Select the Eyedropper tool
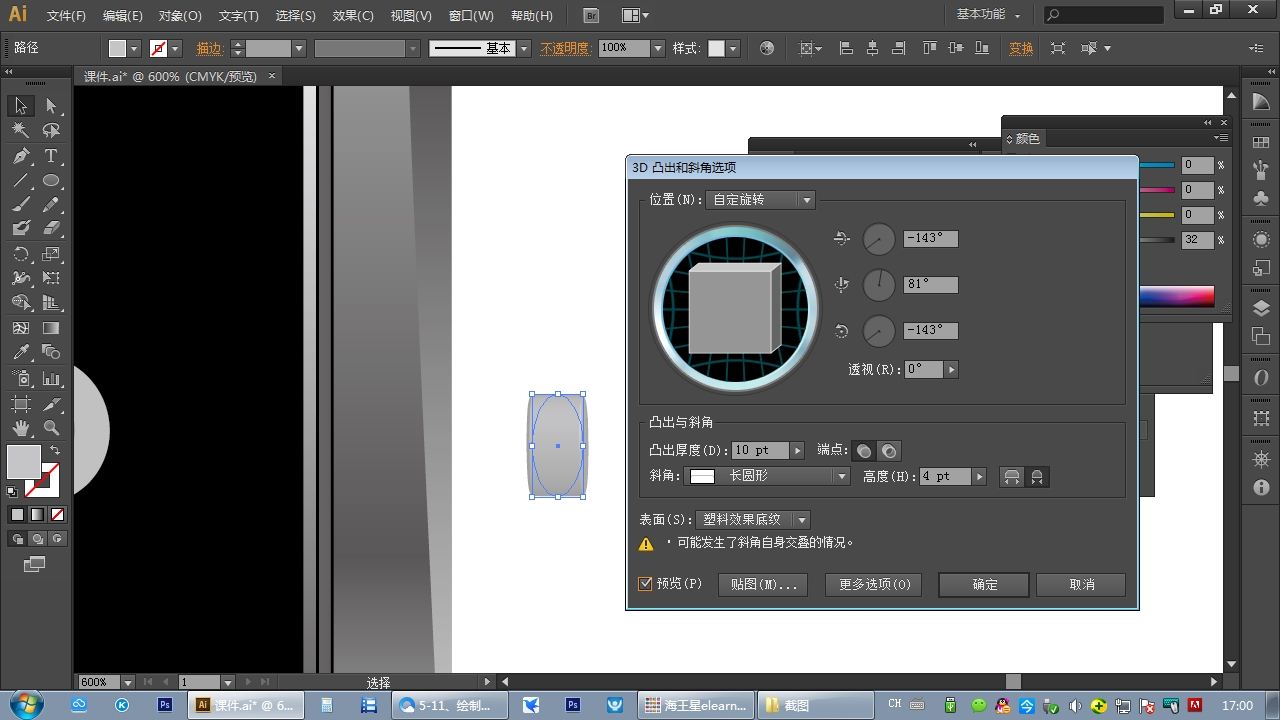This screenshot has height=720, width=1280. (x=21, y=352)
